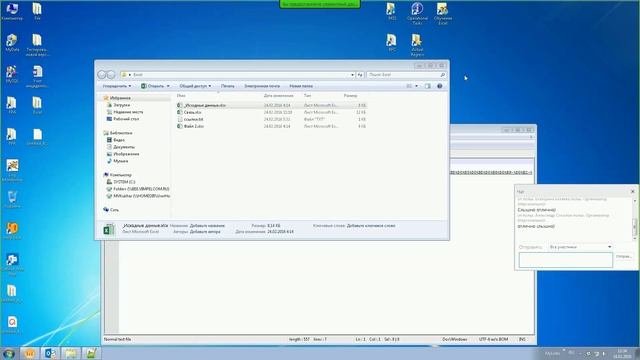
Task: Open Недавние места in sidebar
Action: coord(128,112)
